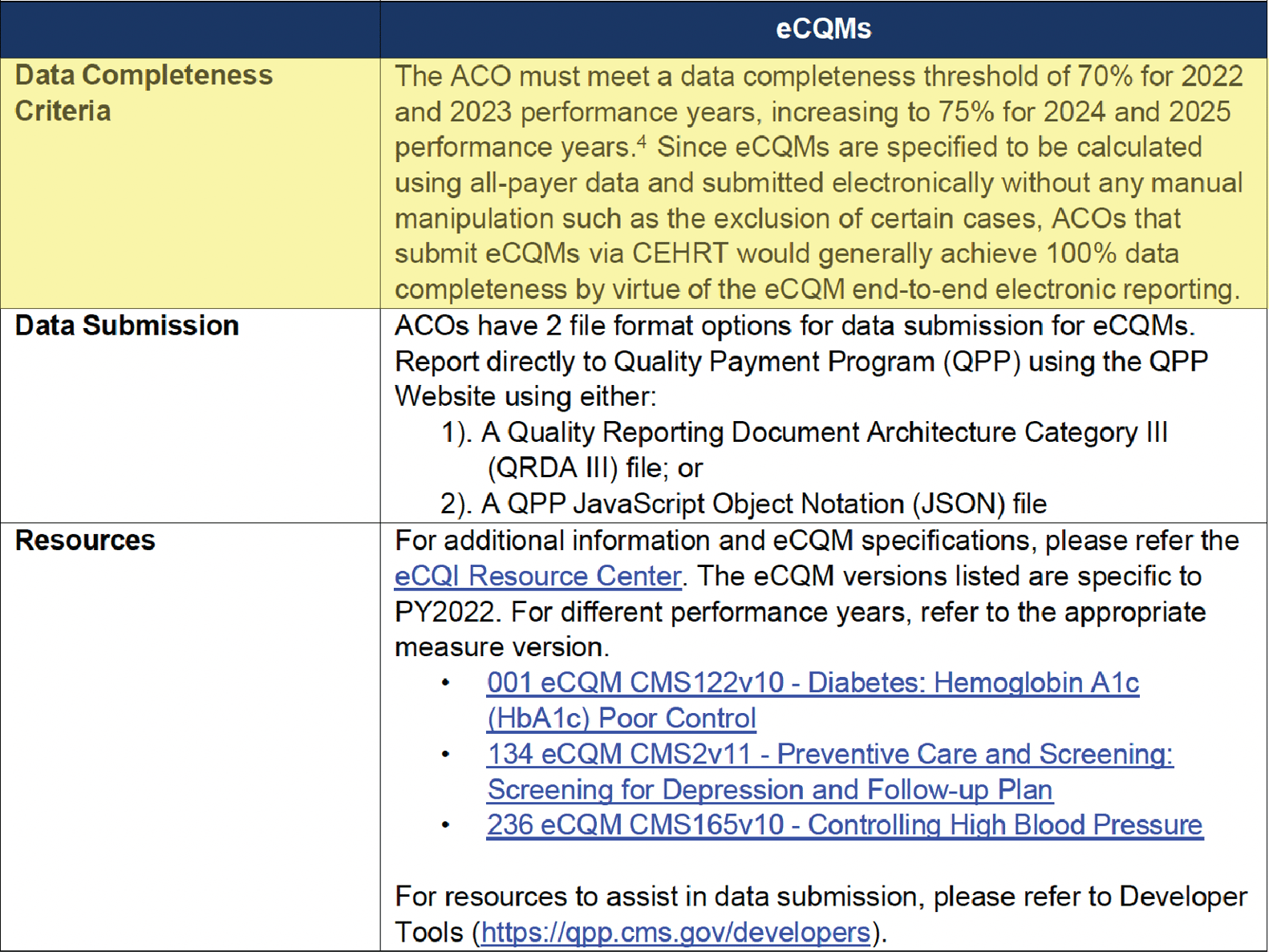Screen dimensions: 1269x952
Task: Click the empty top-left header cell
Action: 190,29
